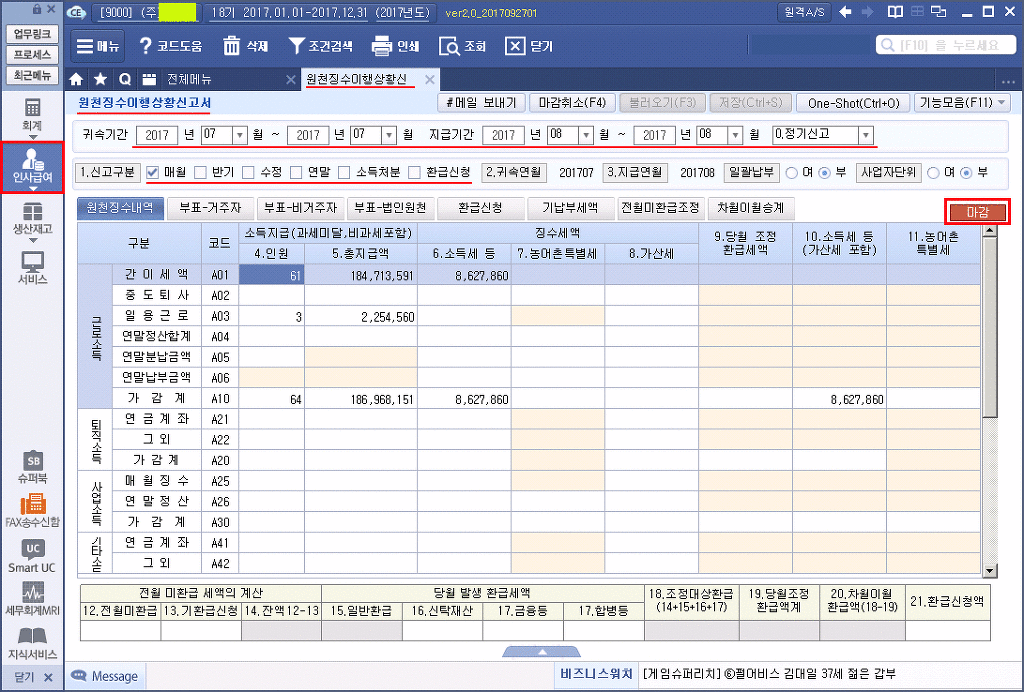Select 부 for 일괄납부
The image size is (1024, 692).
(x=825, y=173)
